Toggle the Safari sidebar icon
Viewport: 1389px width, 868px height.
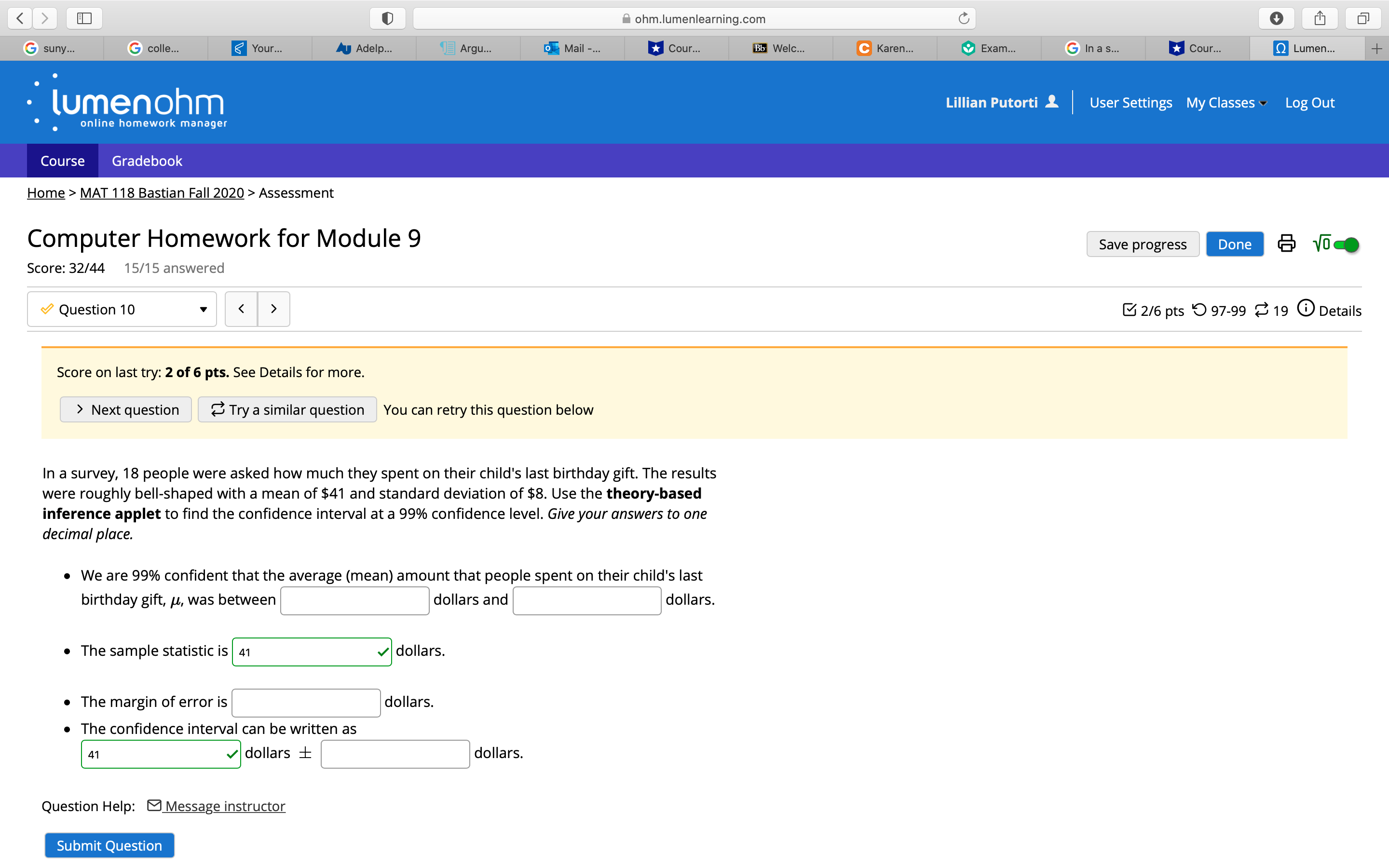[84, 18]
